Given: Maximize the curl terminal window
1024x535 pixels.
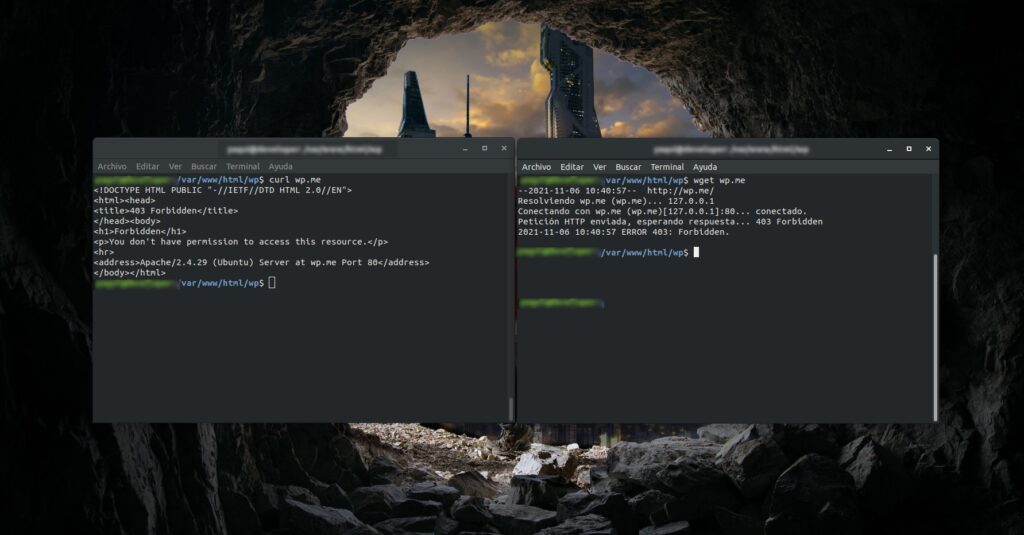Looking at the screenshot, I should 485,148.
